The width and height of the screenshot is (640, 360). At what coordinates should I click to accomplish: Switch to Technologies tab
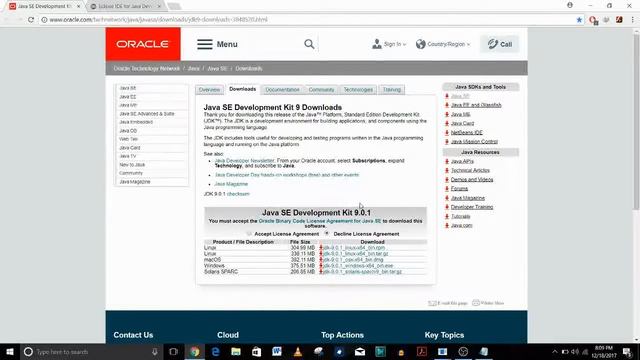358,90
